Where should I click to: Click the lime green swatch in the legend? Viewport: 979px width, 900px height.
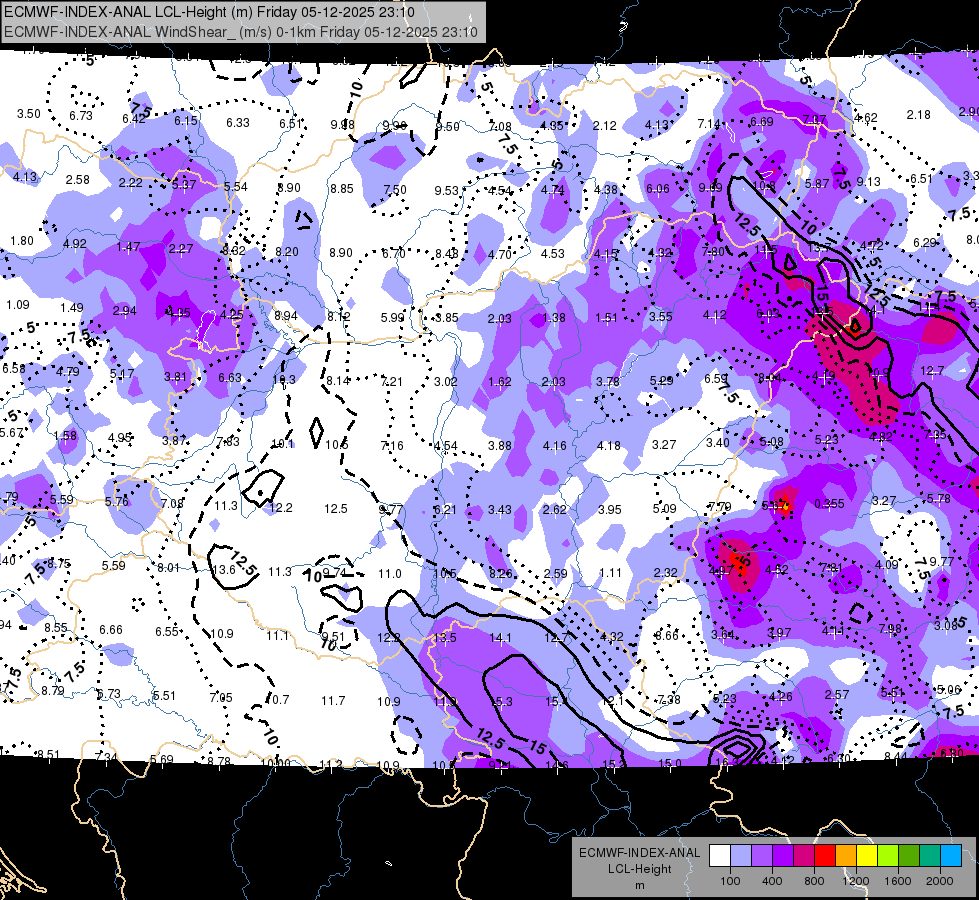click(888, 855)
